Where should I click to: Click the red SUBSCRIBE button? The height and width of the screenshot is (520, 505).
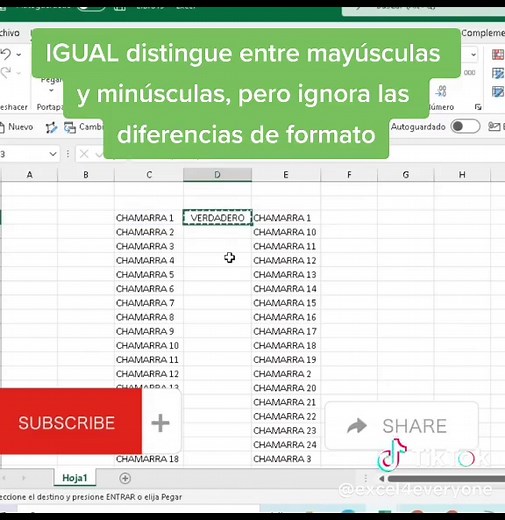[x=71, y=422]
